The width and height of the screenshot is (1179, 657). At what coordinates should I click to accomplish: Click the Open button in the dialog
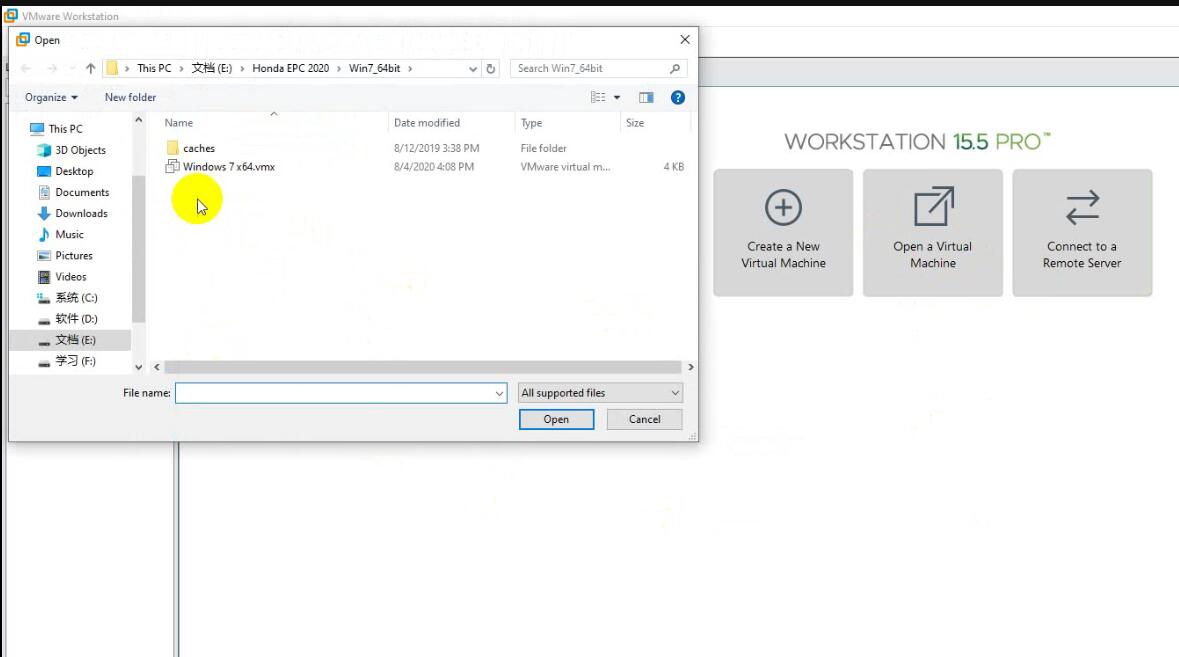(x=556, y=419)
